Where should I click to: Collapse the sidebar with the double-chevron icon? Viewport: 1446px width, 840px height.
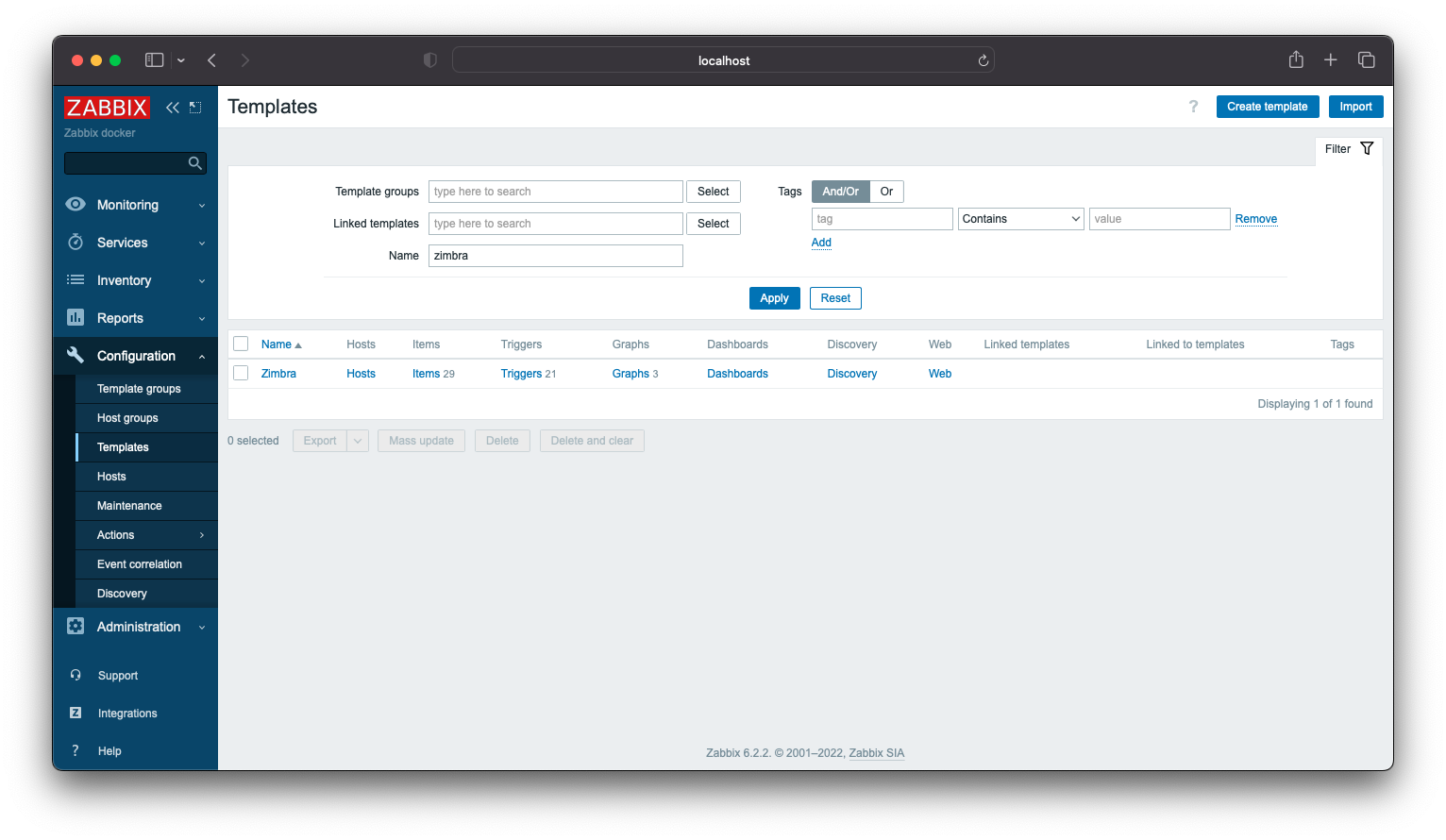pyautogui.click(x=173, y=107)
